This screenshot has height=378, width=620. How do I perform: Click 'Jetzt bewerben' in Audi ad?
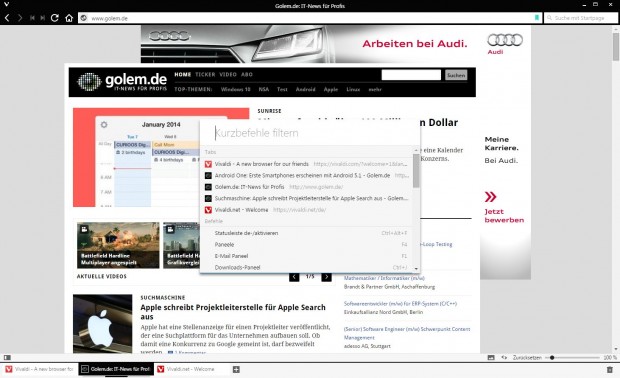click(504, 216)
